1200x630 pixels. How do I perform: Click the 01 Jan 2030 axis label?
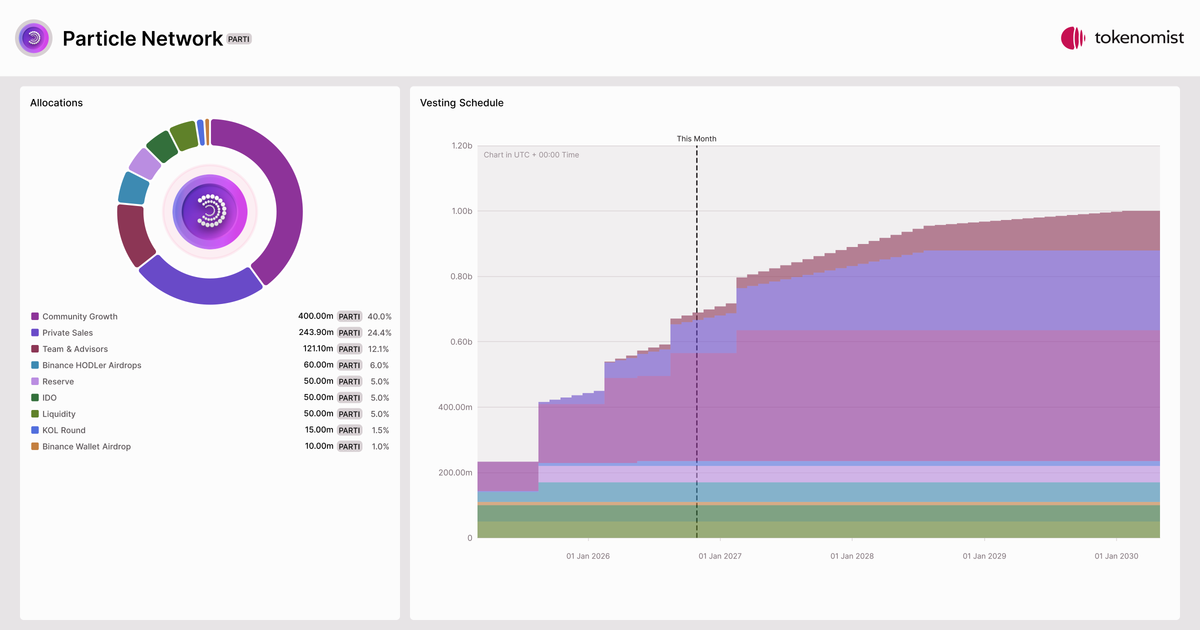click(1116, 556)
